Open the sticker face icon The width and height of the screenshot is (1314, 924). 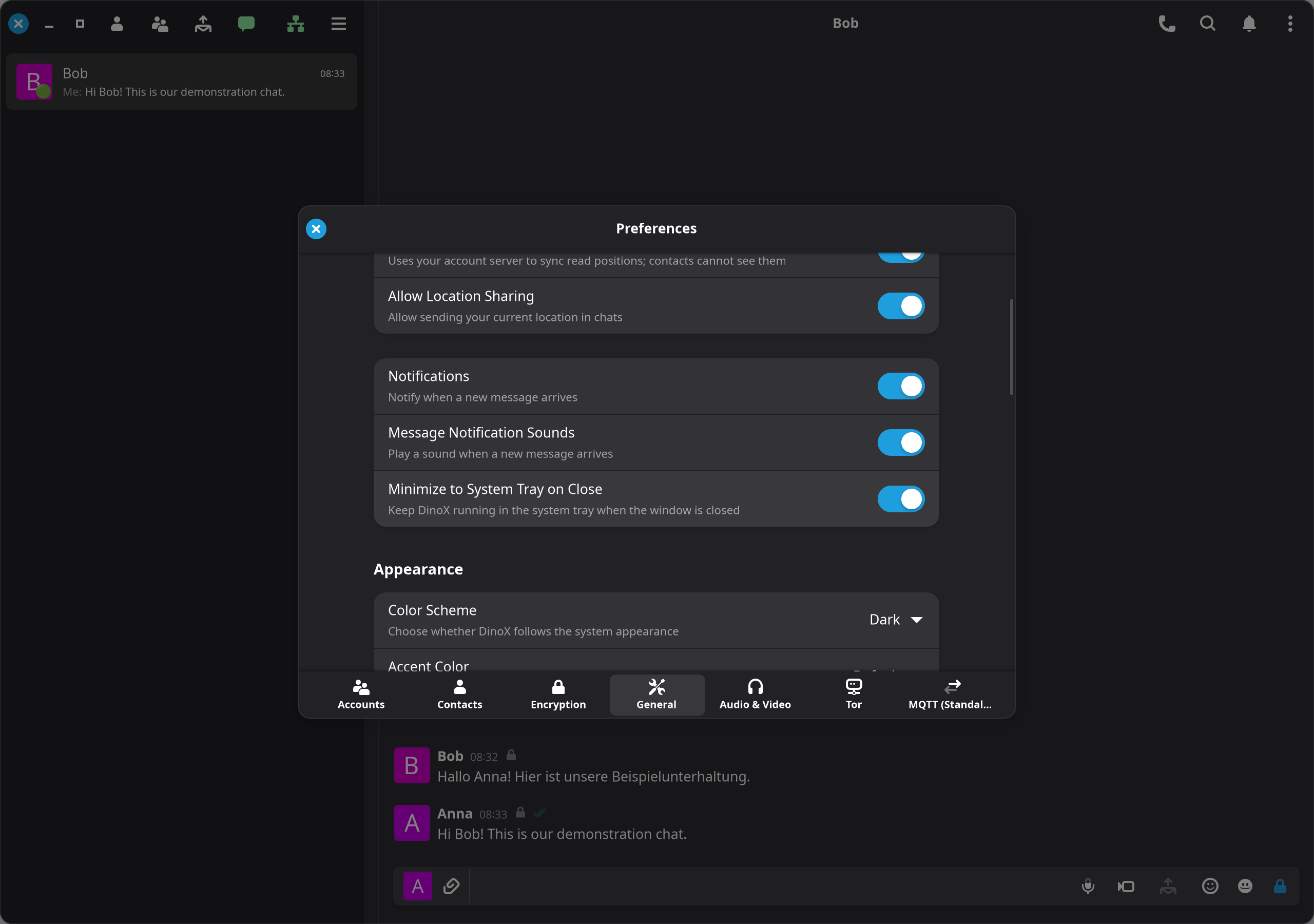[x=1245, y=886]
